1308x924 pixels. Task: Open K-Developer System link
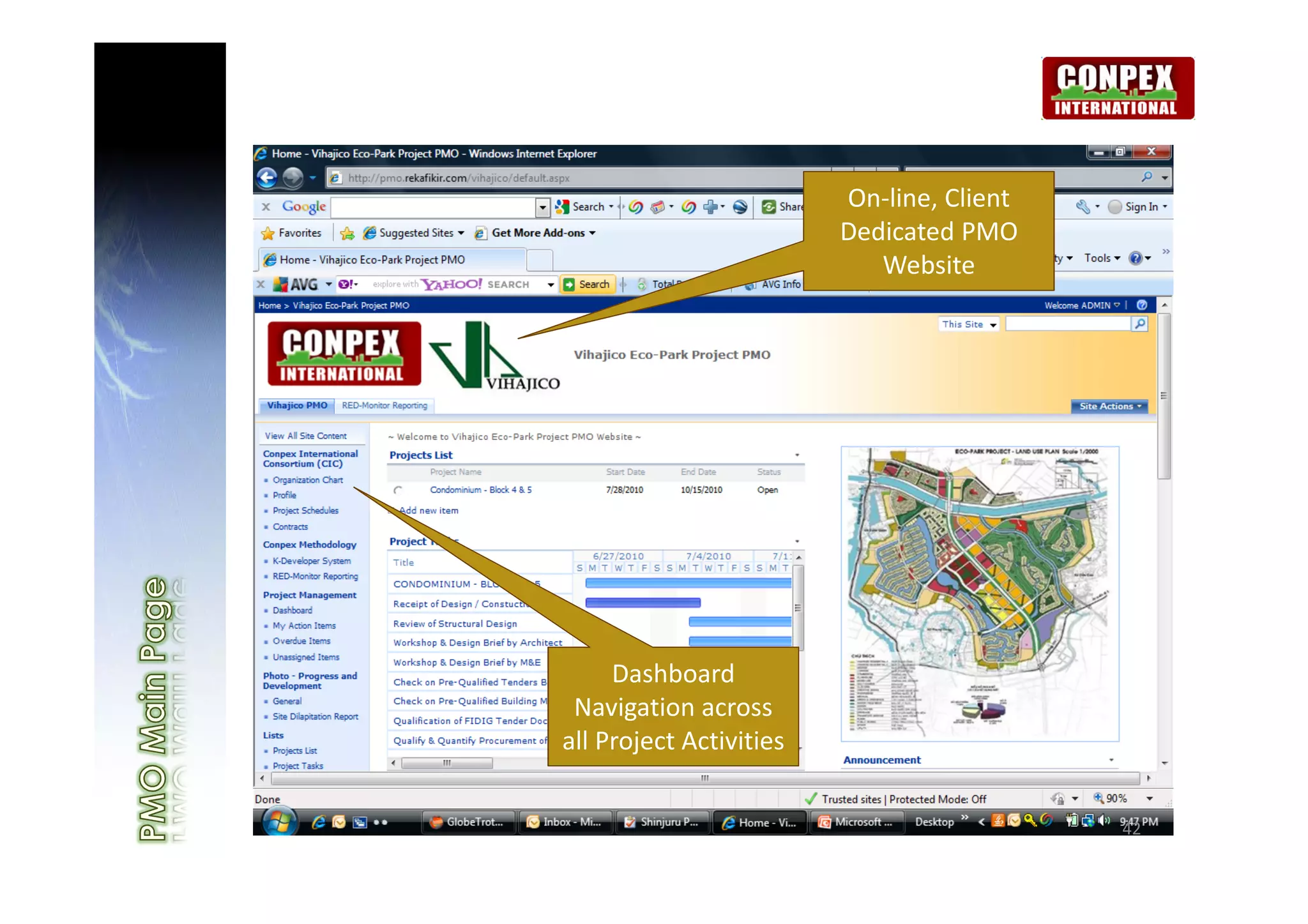312,561
